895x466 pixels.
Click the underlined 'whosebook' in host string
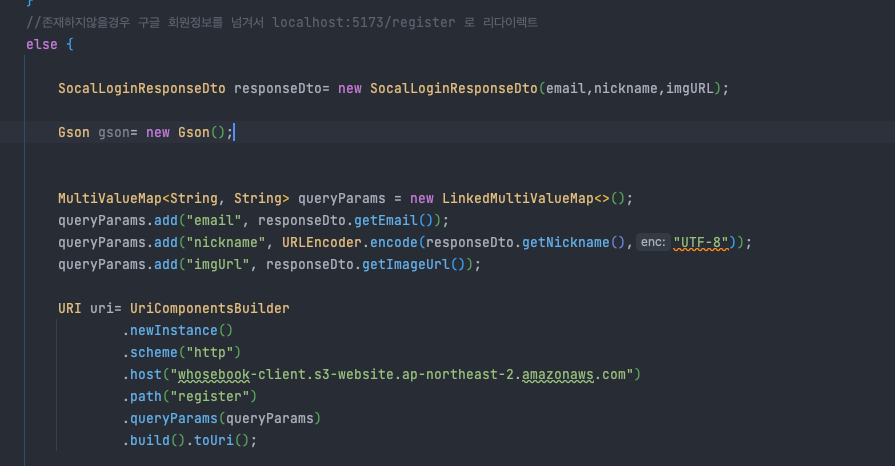pos(213,375)
